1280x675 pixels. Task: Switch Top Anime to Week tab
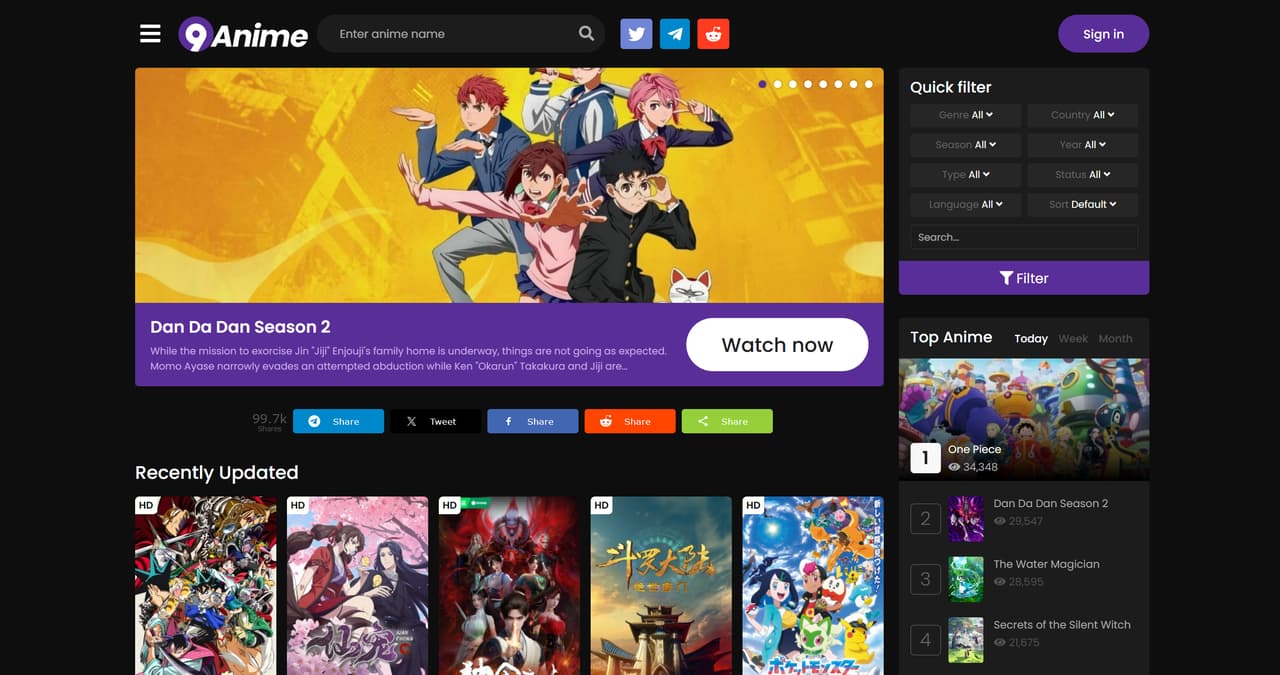[x=1073, y=338]
